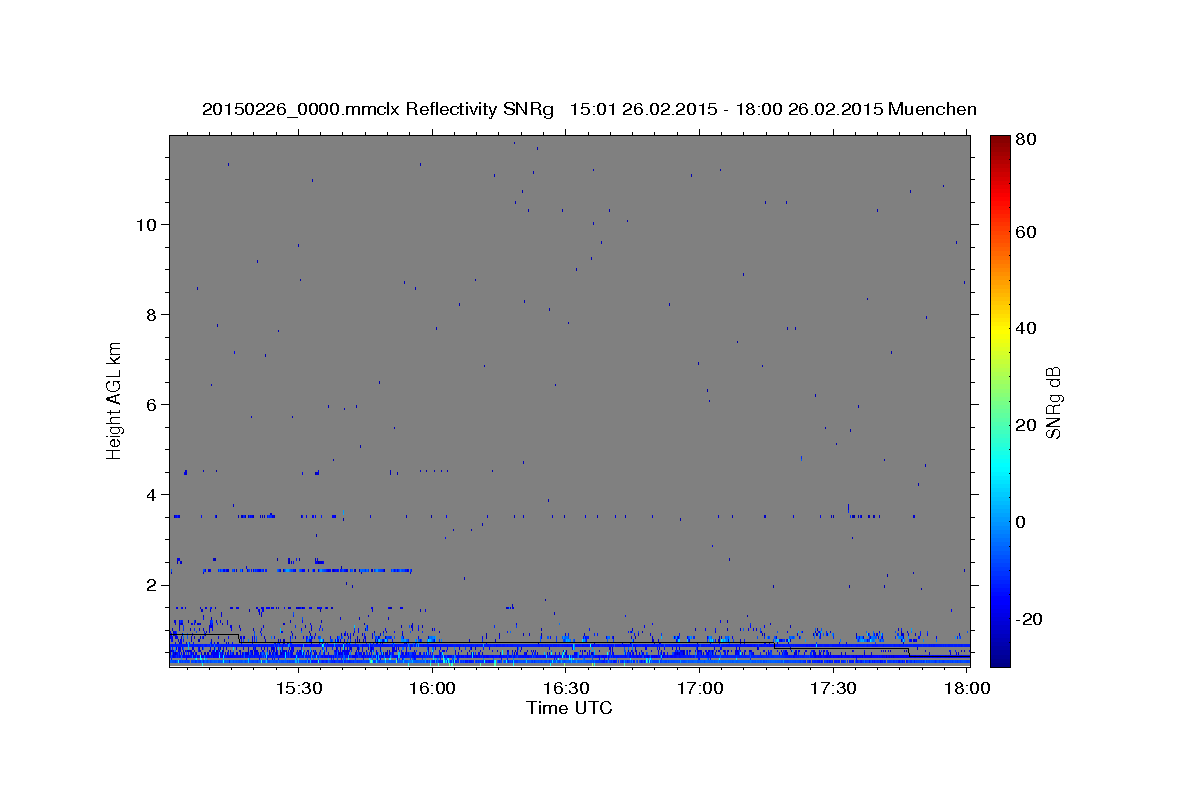Click the plot title text
This screenshot has width=1200, height=800.
click(x=589, y=109)
